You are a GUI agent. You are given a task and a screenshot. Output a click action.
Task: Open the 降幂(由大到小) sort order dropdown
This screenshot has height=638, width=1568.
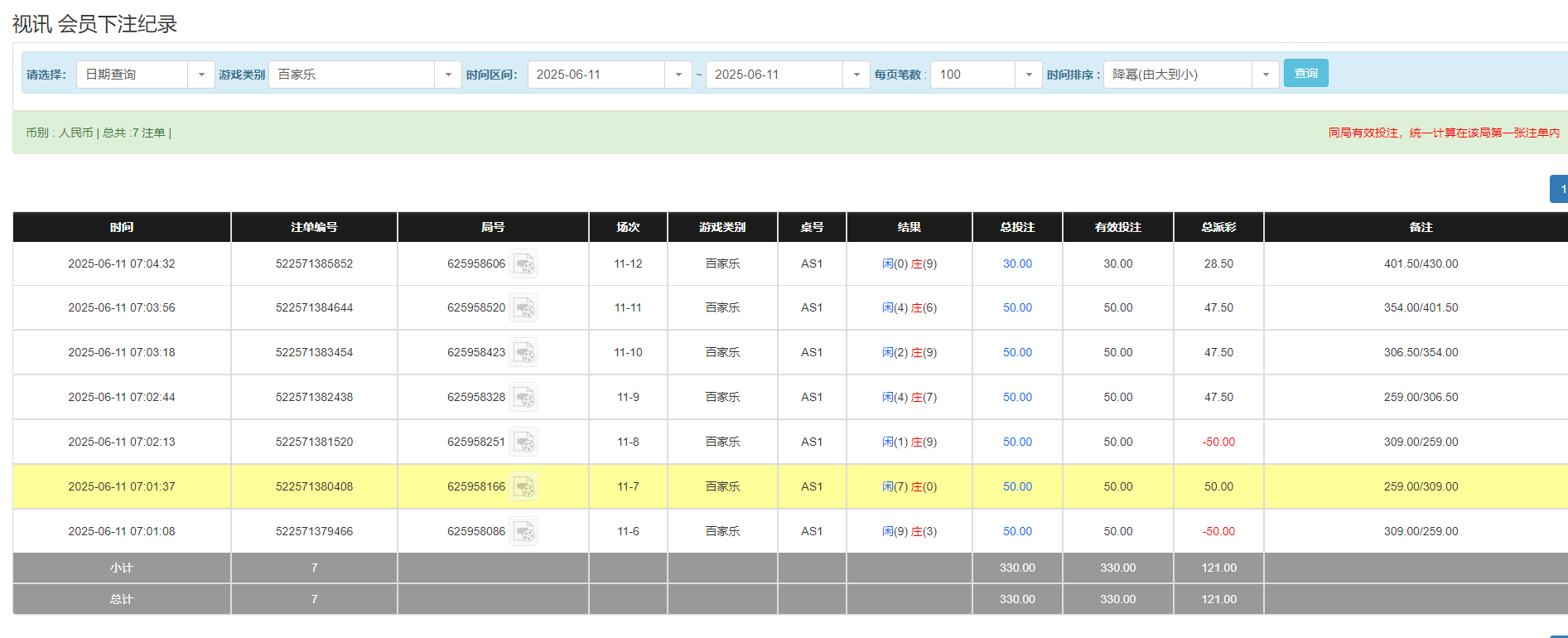point(1265,75)
